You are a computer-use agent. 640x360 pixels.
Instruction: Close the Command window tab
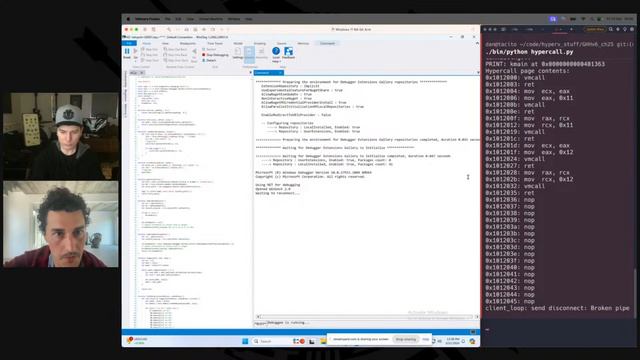click(x=280, y=73)
